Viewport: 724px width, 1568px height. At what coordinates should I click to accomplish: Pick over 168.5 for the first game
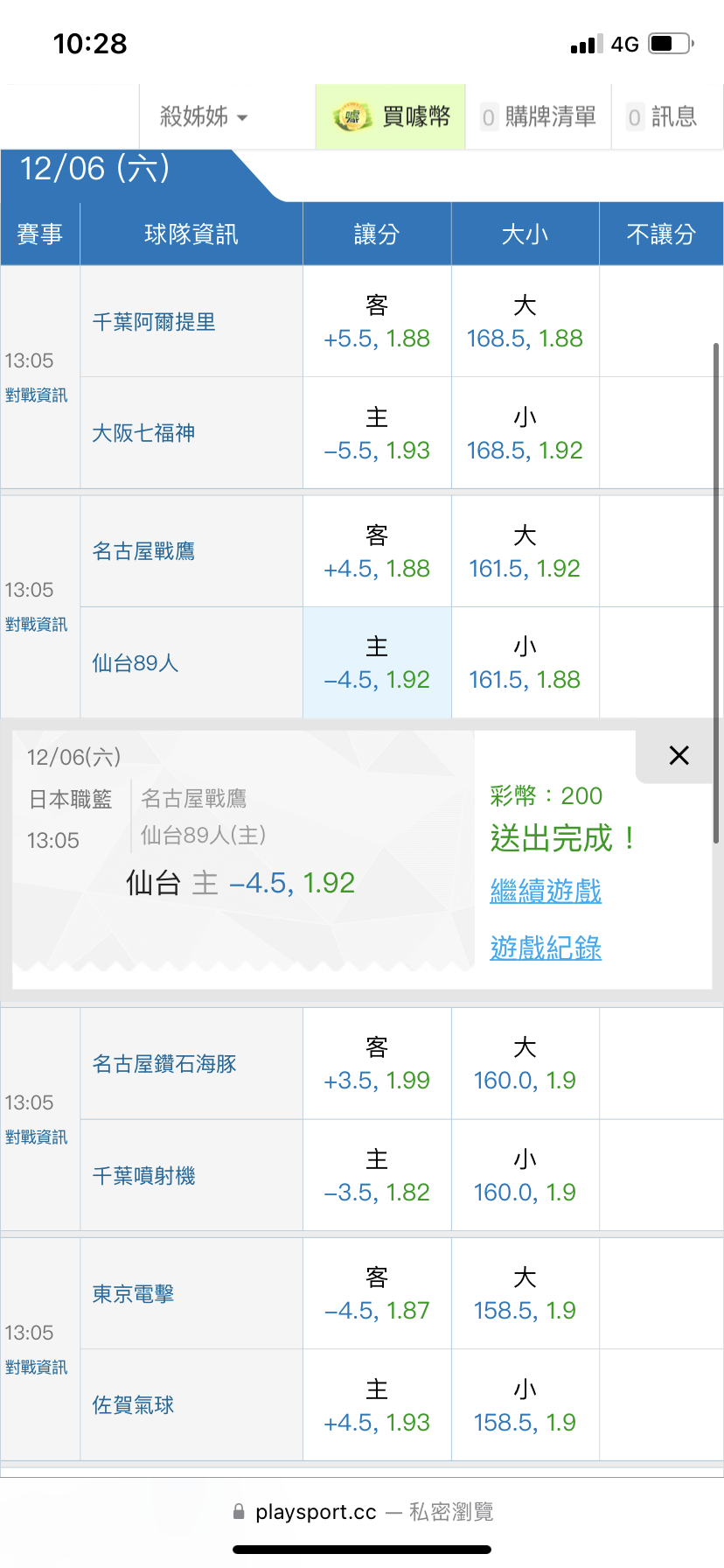(525, 322)
